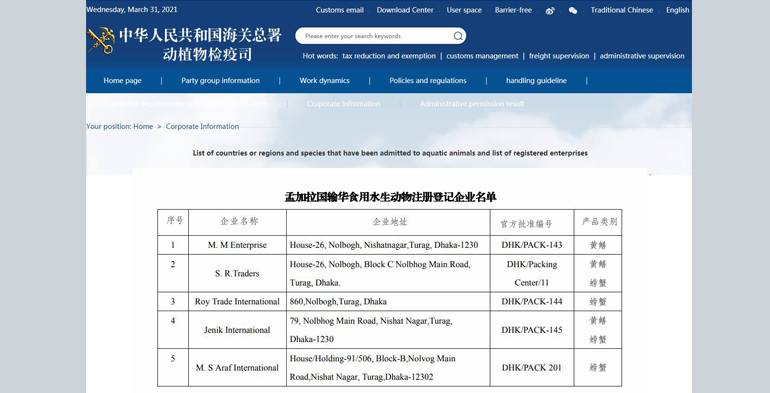Screen dimensions: 770x393
Task: Click the Chinese department title 动植物检疫司
Action: pyautogui.click(x=207, y=54)
